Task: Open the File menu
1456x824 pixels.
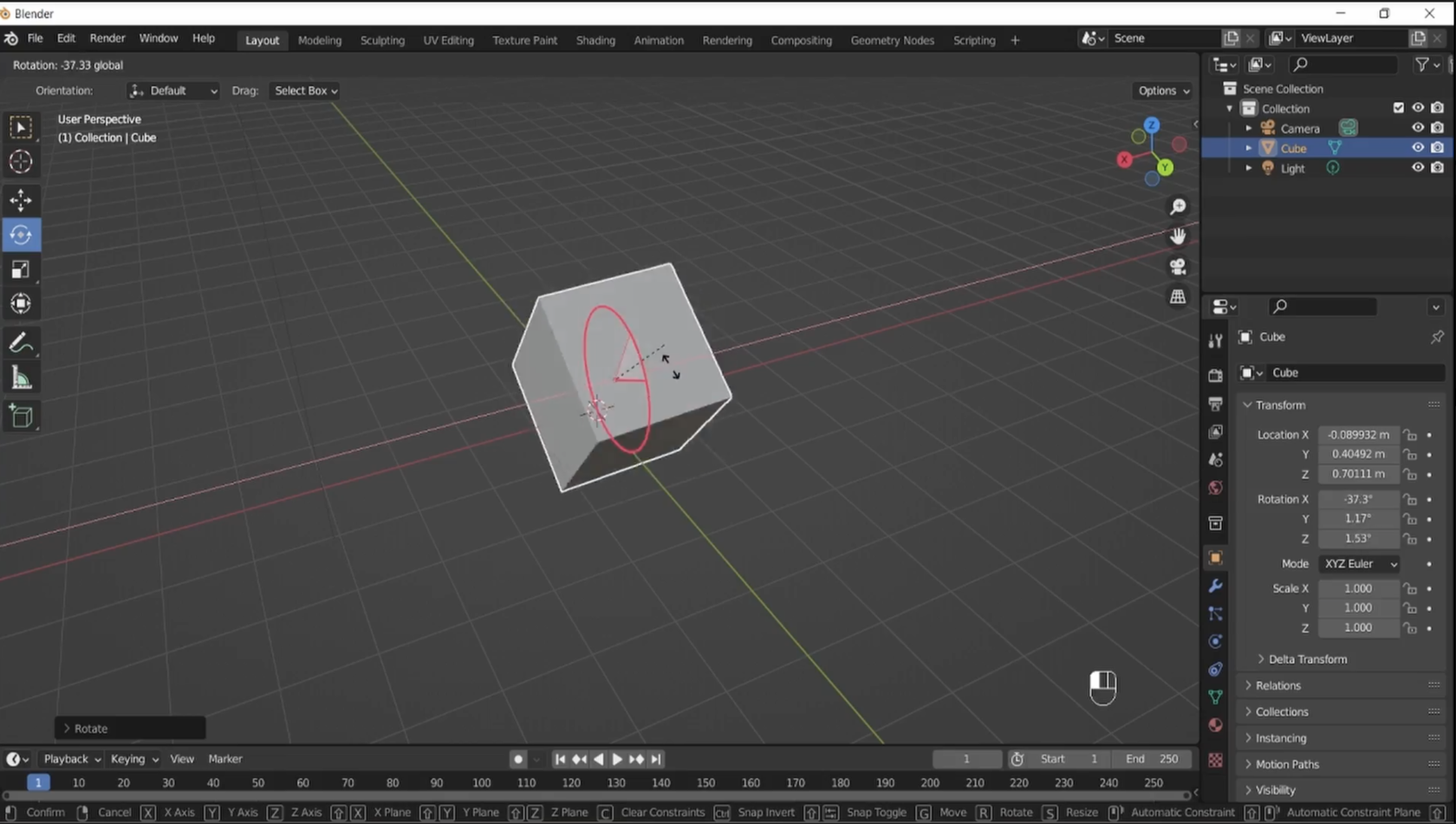Action: 35,39
